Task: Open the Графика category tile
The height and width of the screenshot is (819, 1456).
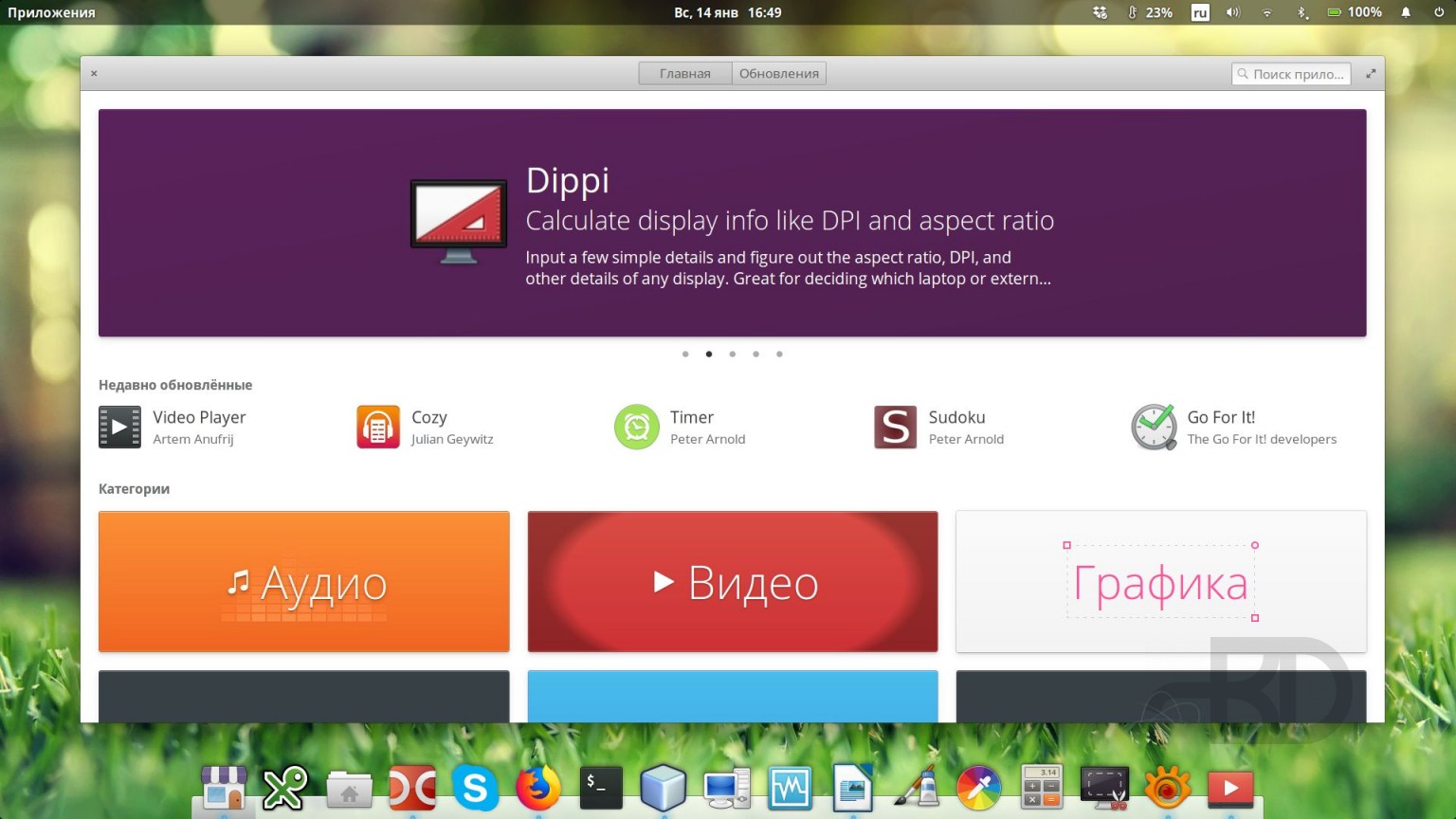Action: (x=1161, y=581)
